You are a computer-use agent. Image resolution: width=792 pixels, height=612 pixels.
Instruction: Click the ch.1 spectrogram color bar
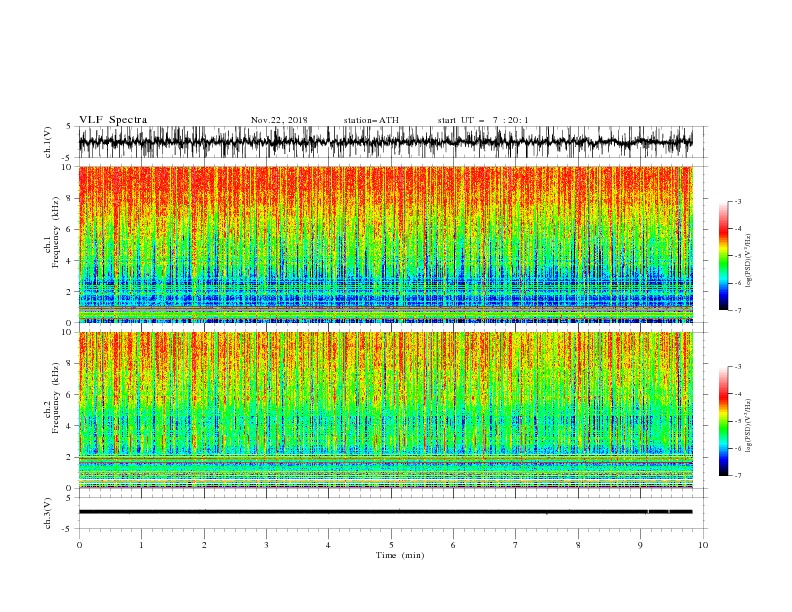723,255
